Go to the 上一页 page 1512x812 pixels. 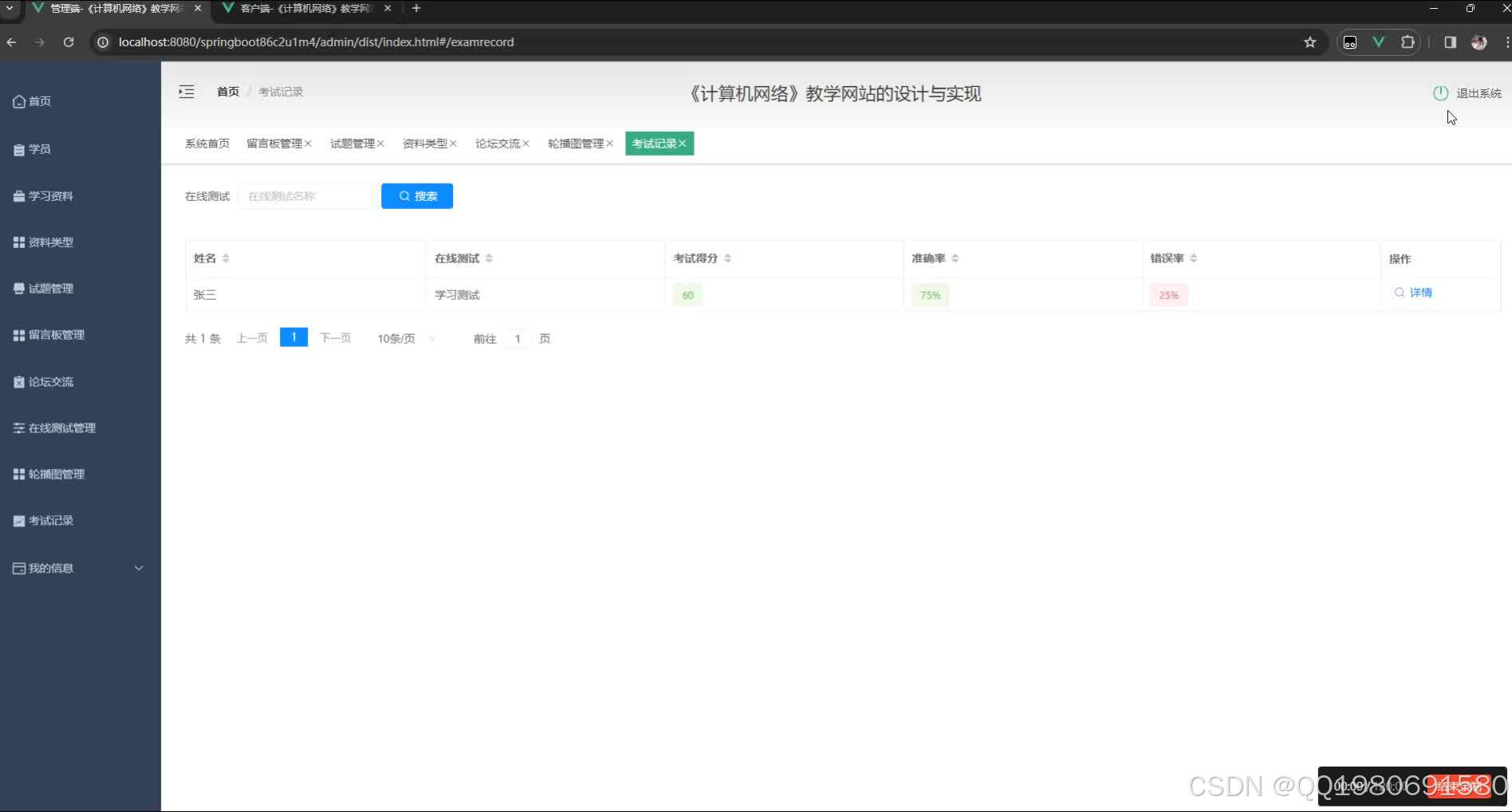(252, 338)
